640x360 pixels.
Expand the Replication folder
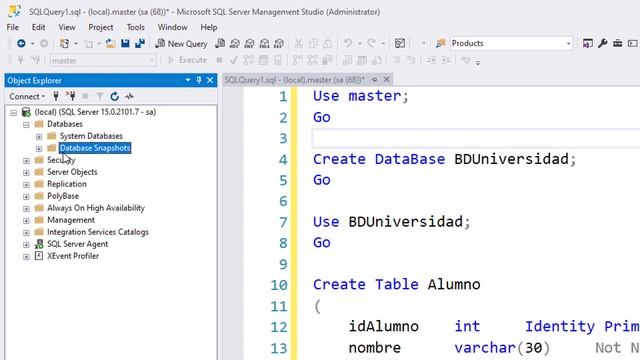click(x=26, y=184)
